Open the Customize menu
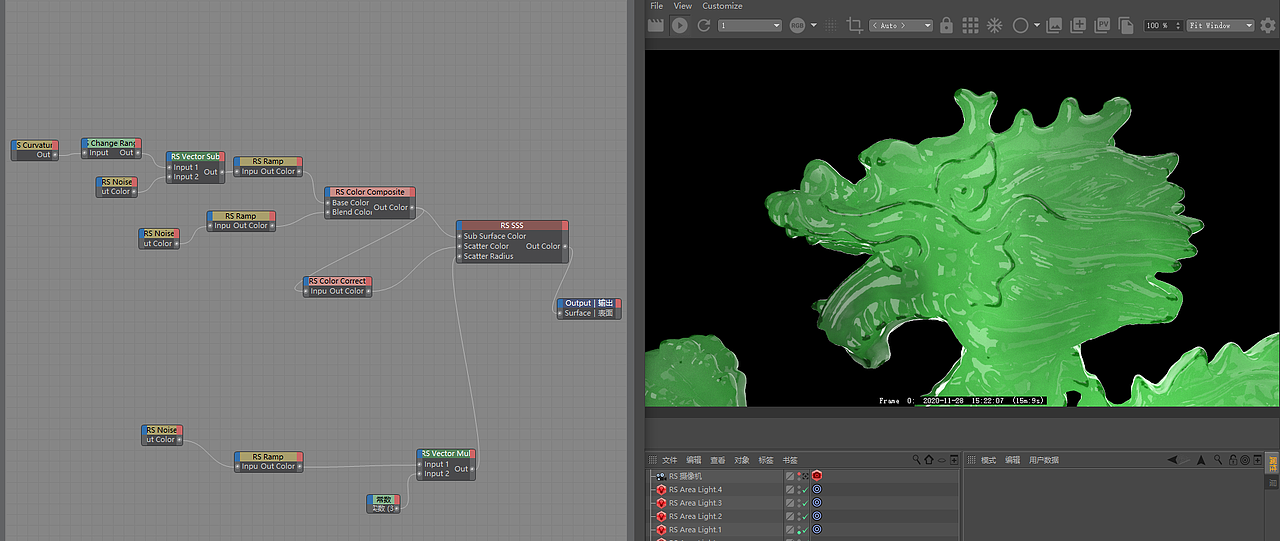1280x541 pixels. coord(722,6)
